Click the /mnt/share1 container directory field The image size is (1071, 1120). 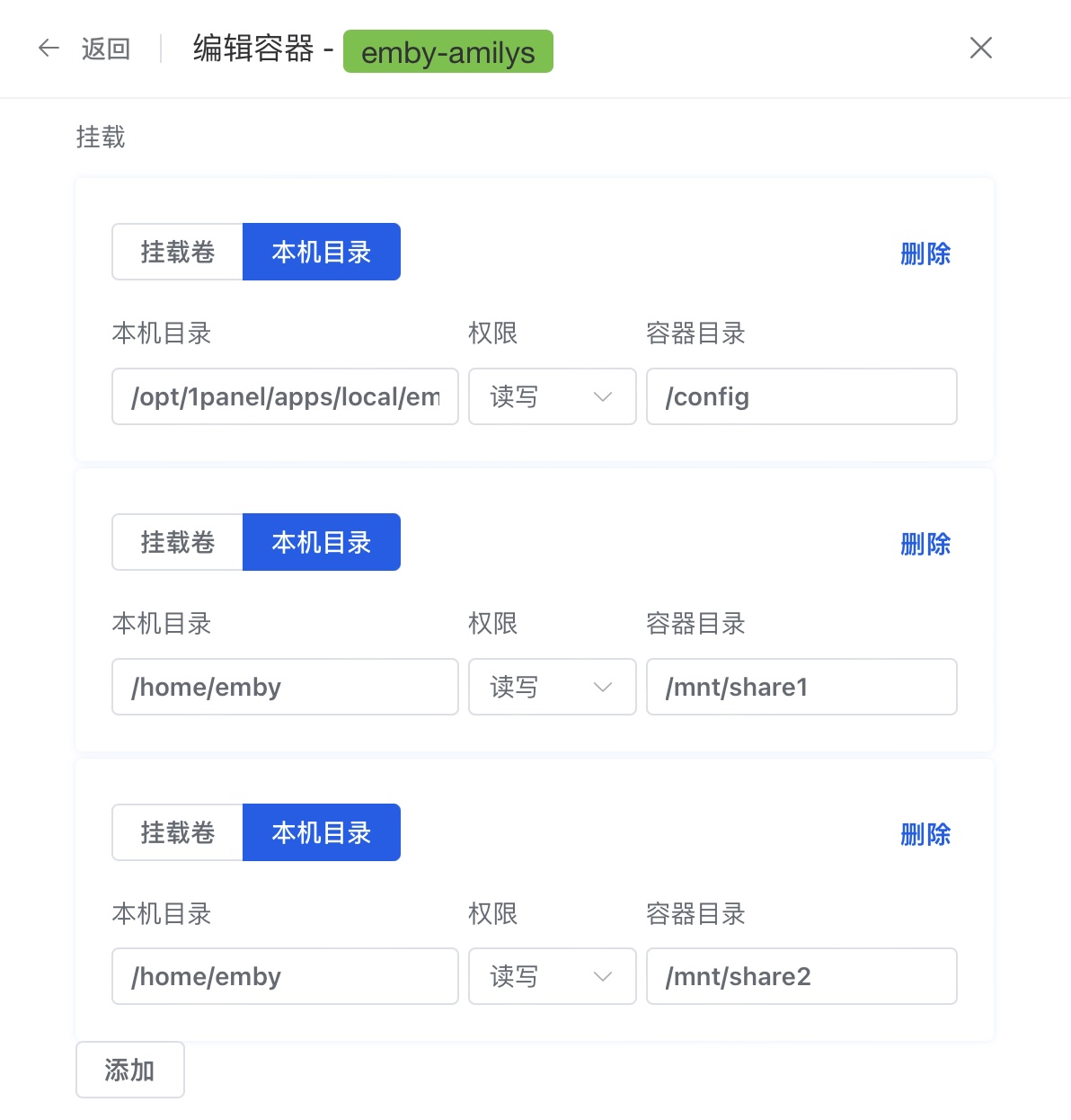click(x=801, y=687)
